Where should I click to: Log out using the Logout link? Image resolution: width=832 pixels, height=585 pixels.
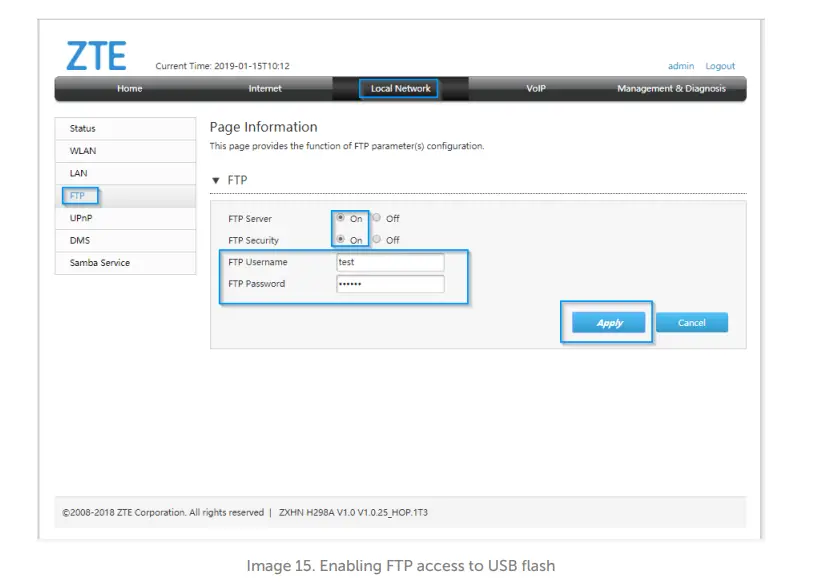(720, 66)
